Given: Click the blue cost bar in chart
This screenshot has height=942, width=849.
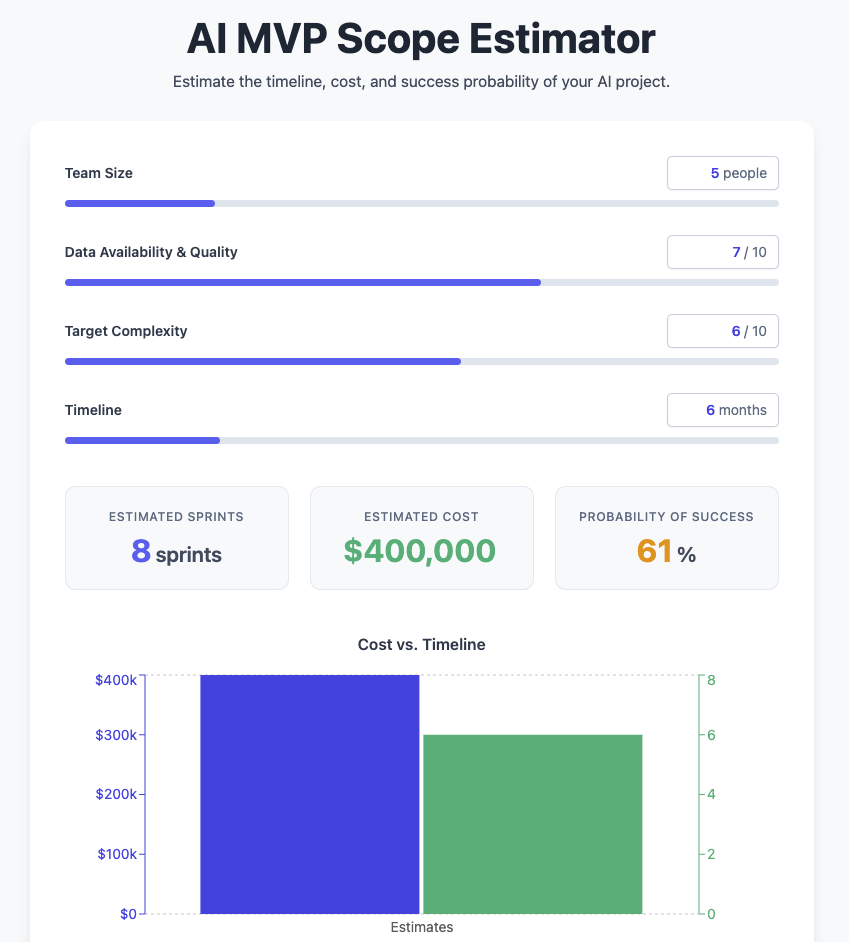Looking at the screenshot, I should click(309, 794).
